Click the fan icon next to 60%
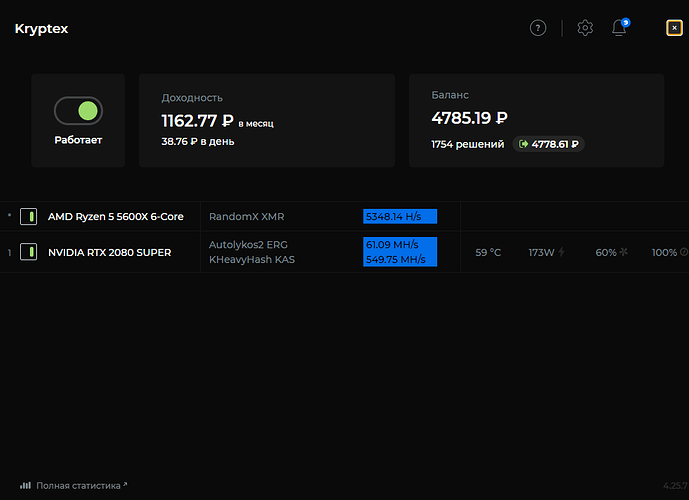689x500 pixels. pyautogui.click(x=624, y=252)
